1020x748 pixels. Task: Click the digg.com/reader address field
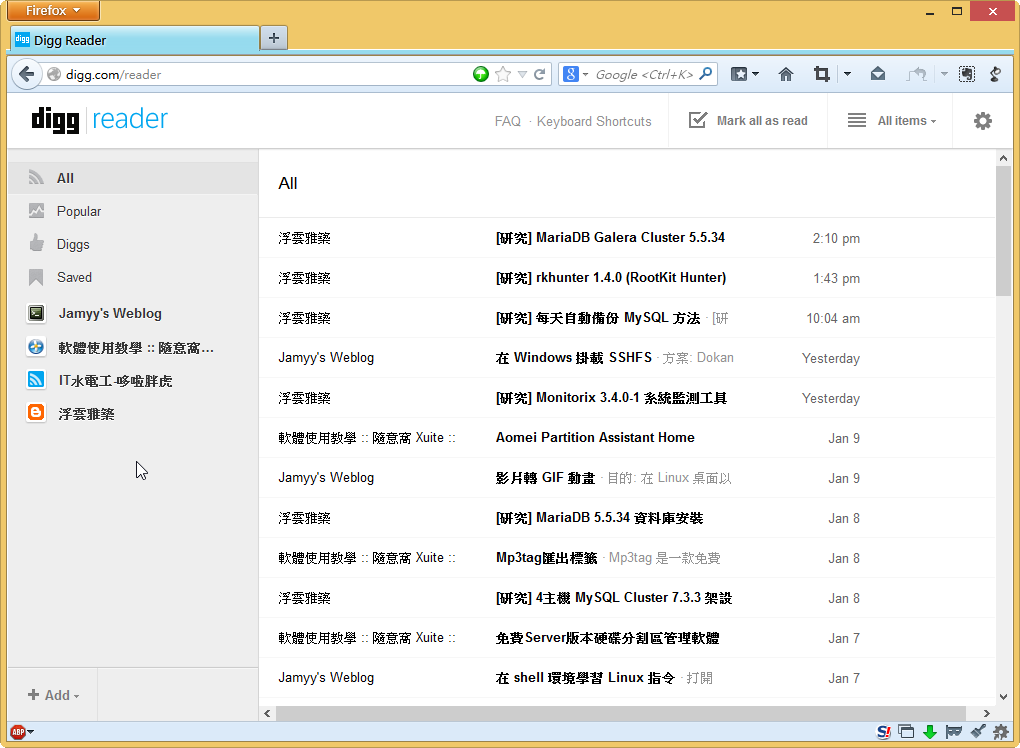pos(267,74)
